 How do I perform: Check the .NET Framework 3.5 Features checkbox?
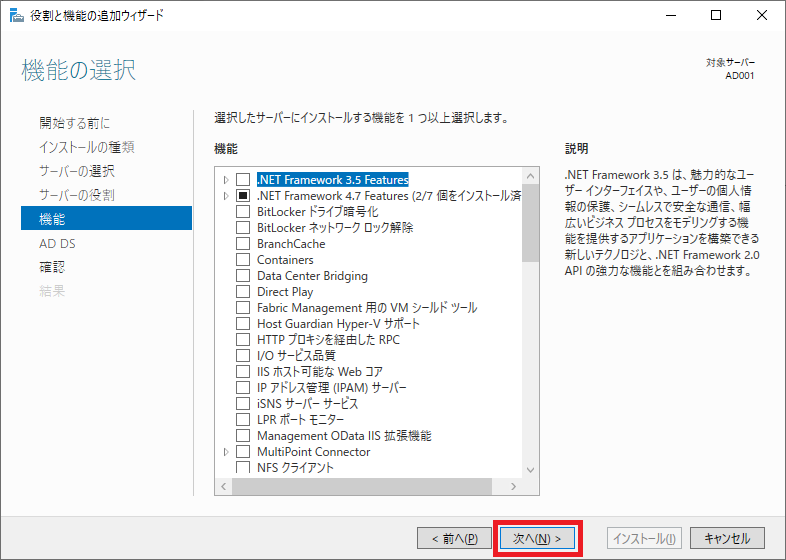tap(243, 179)
